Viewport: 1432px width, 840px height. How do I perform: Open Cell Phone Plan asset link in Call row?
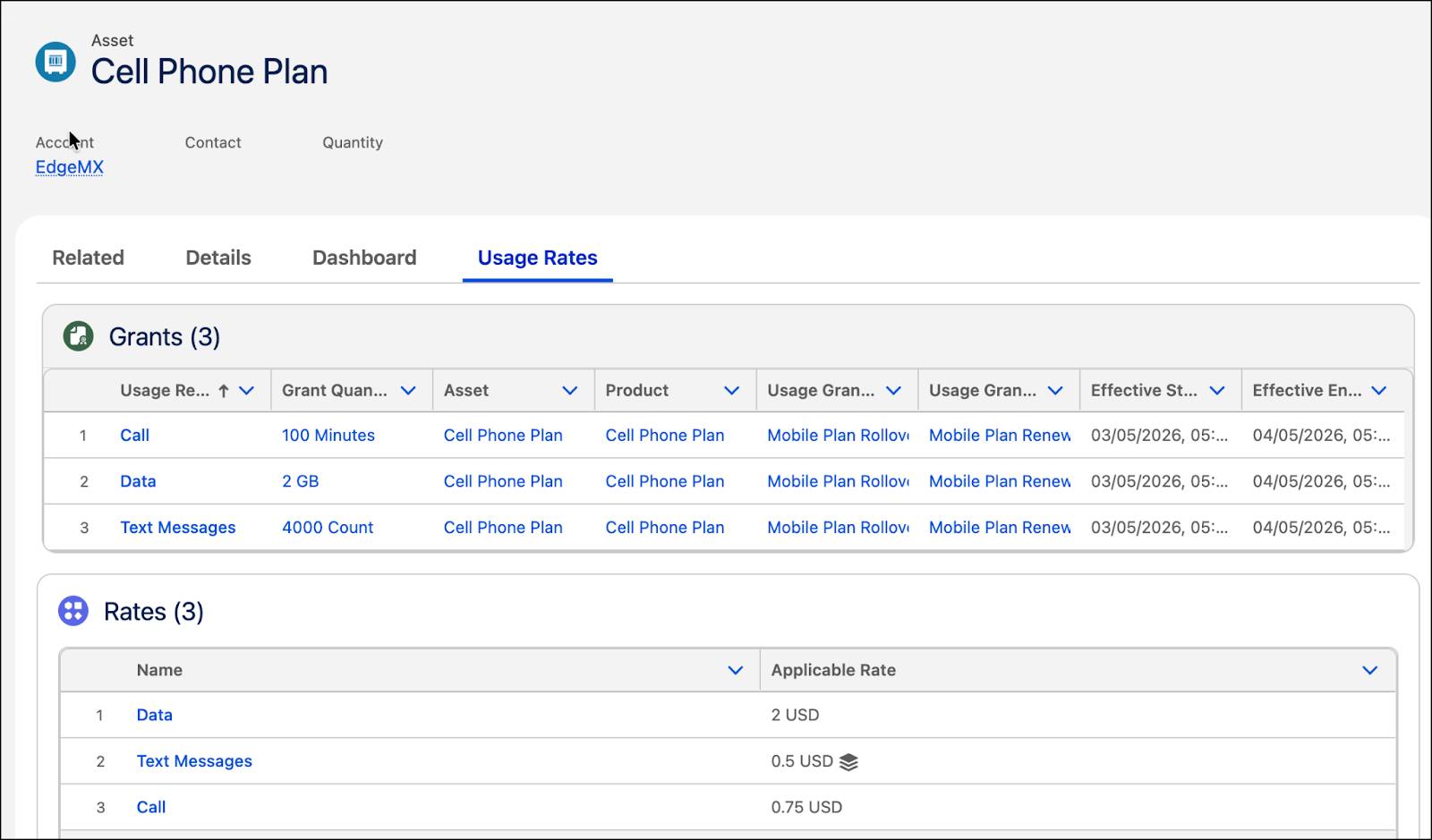(503, 435)
